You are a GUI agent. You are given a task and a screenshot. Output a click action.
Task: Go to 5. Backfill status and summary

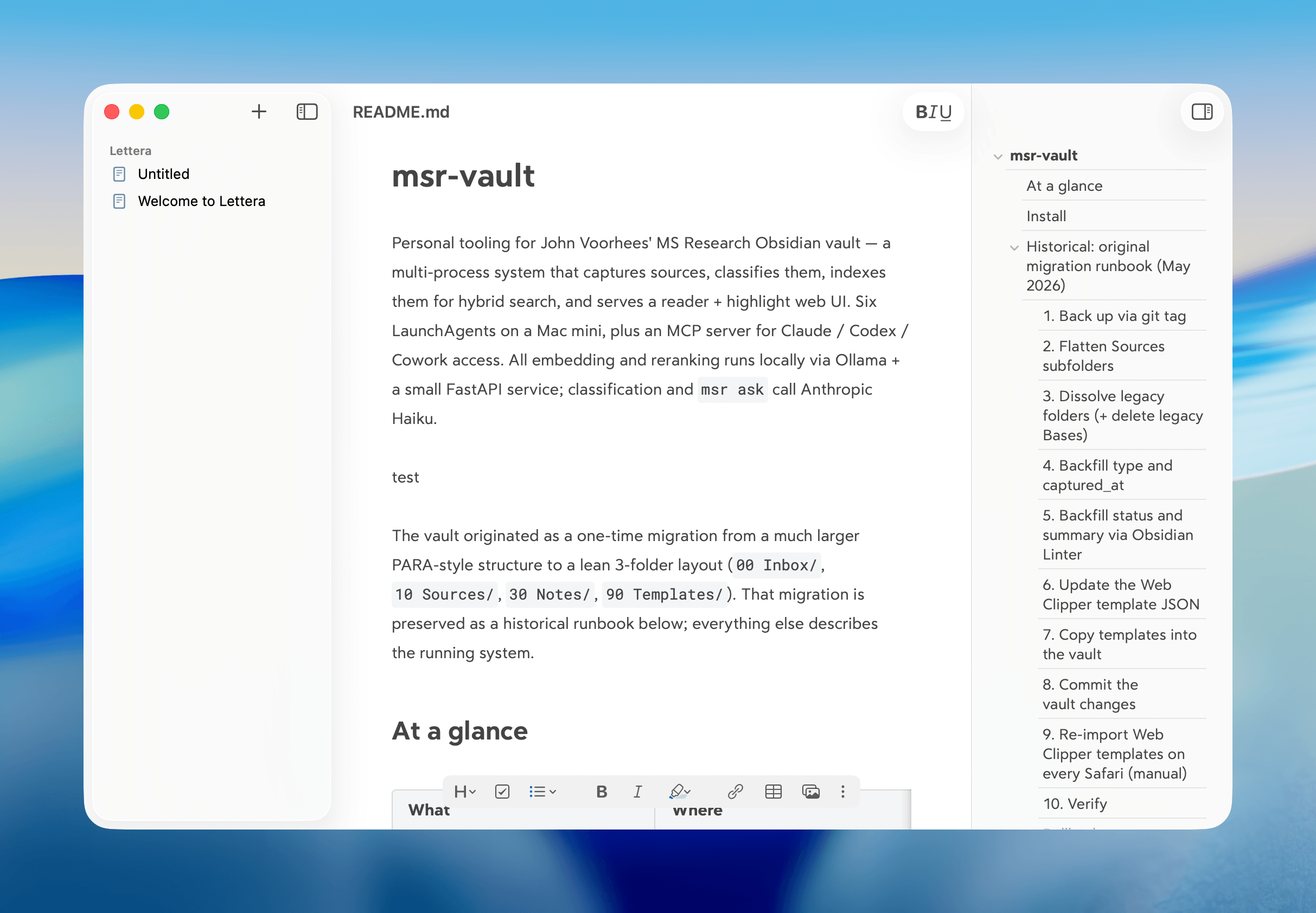pyautogui.click(x=1117, y=535)
